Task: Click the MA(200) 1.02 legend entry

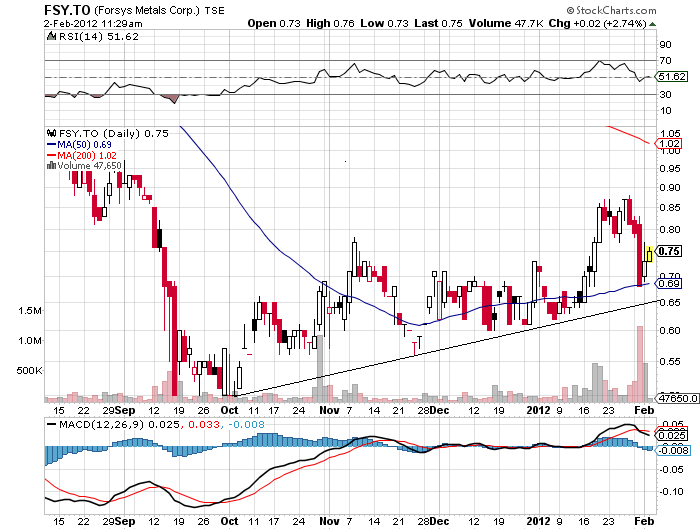Action: (x=82, y=155)
